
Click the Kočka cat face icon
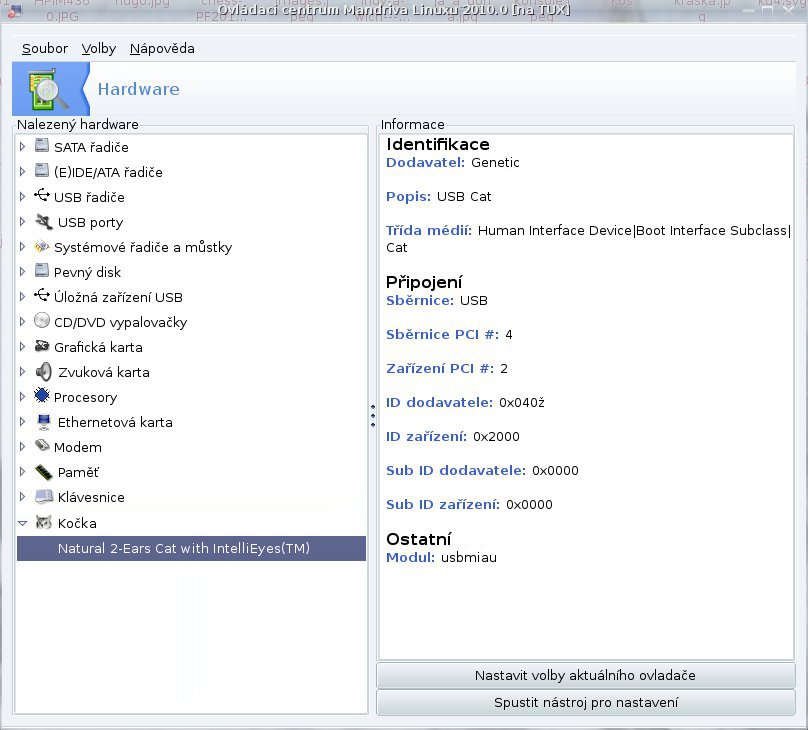pyautogui.click(x=44, y=522)
